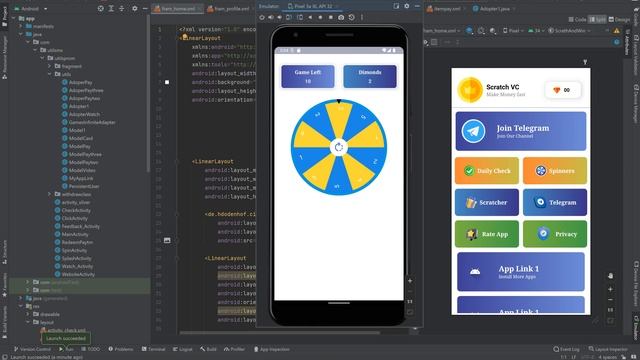The height and width of the screenshot is (360, 640).
Task: Click the emulator power button icon
Action: pyautogui.click(x=262, y=18)
